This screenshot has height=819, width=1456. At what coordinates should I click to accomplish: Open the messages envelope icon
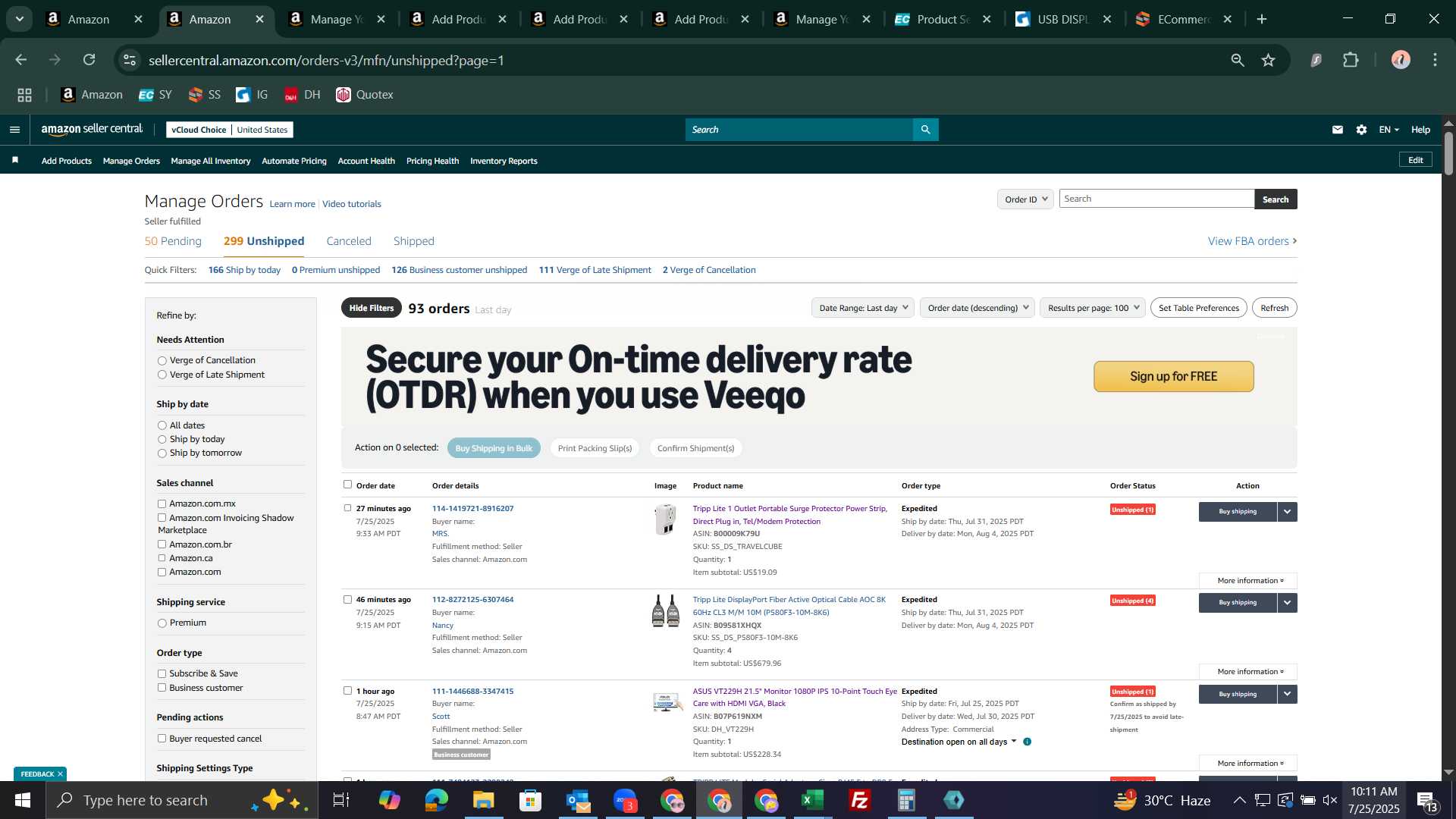point(1338,130)
